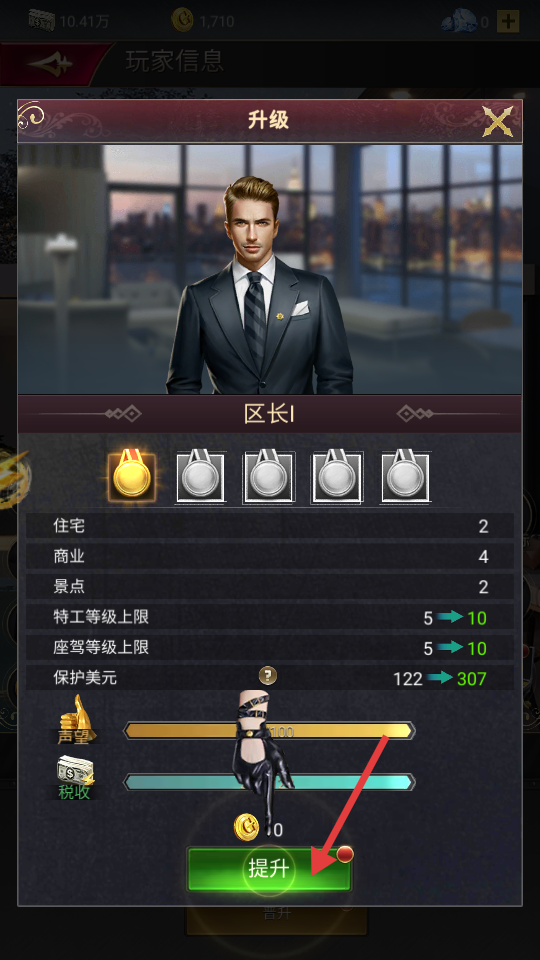Click the 特工等级上限 row

[269, 617]
